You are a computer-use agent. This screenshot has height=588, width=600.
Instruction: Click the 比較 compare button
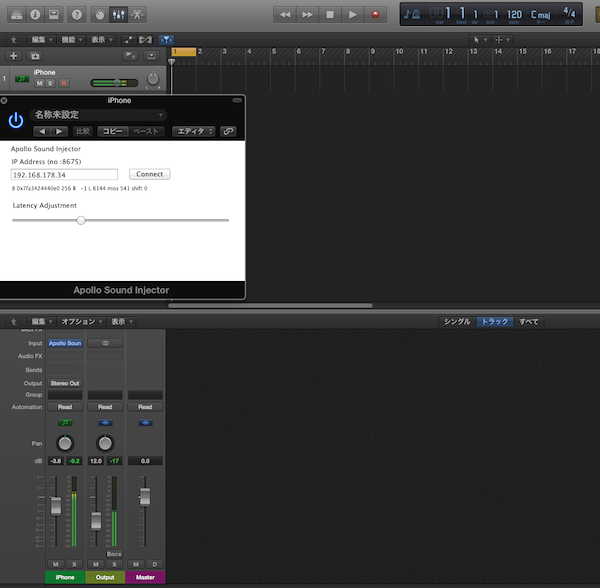[83, 131]
